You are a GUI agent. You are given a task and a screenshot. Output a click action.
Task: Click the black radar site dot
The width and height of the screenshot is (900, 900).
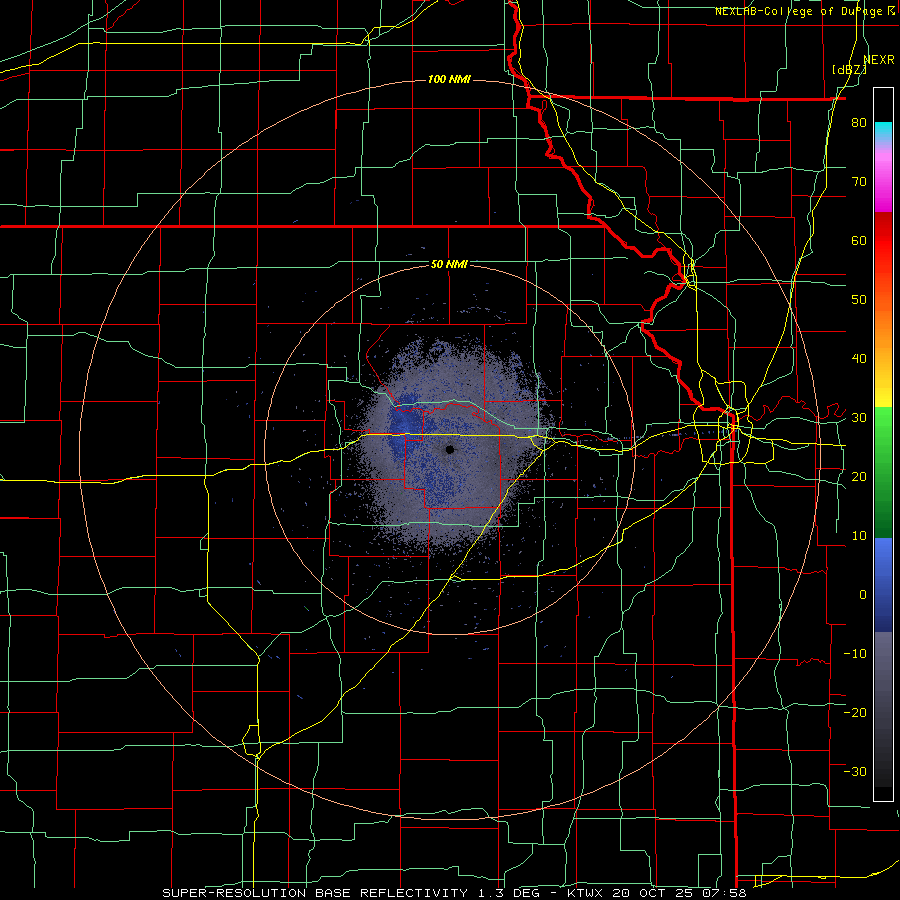450,449
